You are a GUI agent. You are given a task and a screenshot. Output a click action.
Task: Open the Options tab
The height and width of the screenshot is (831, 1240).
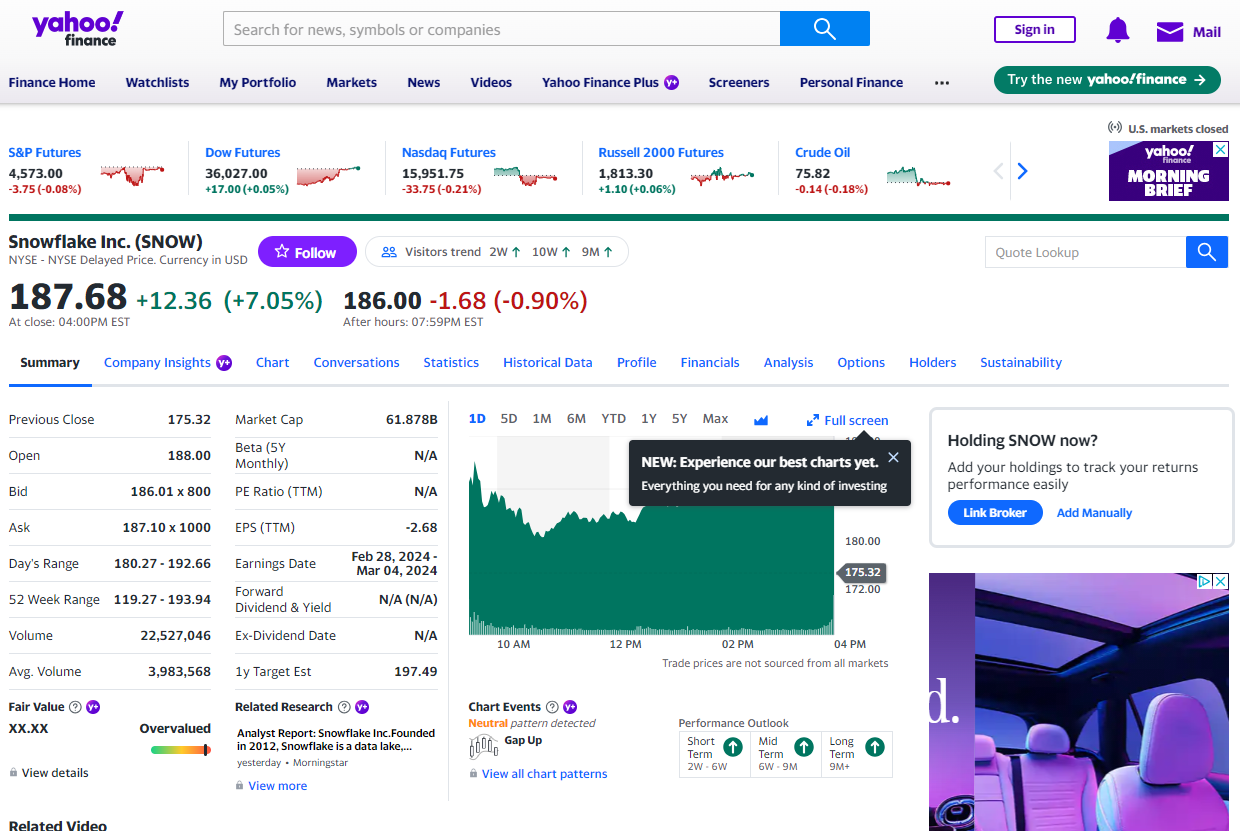(x=861, y=363)
